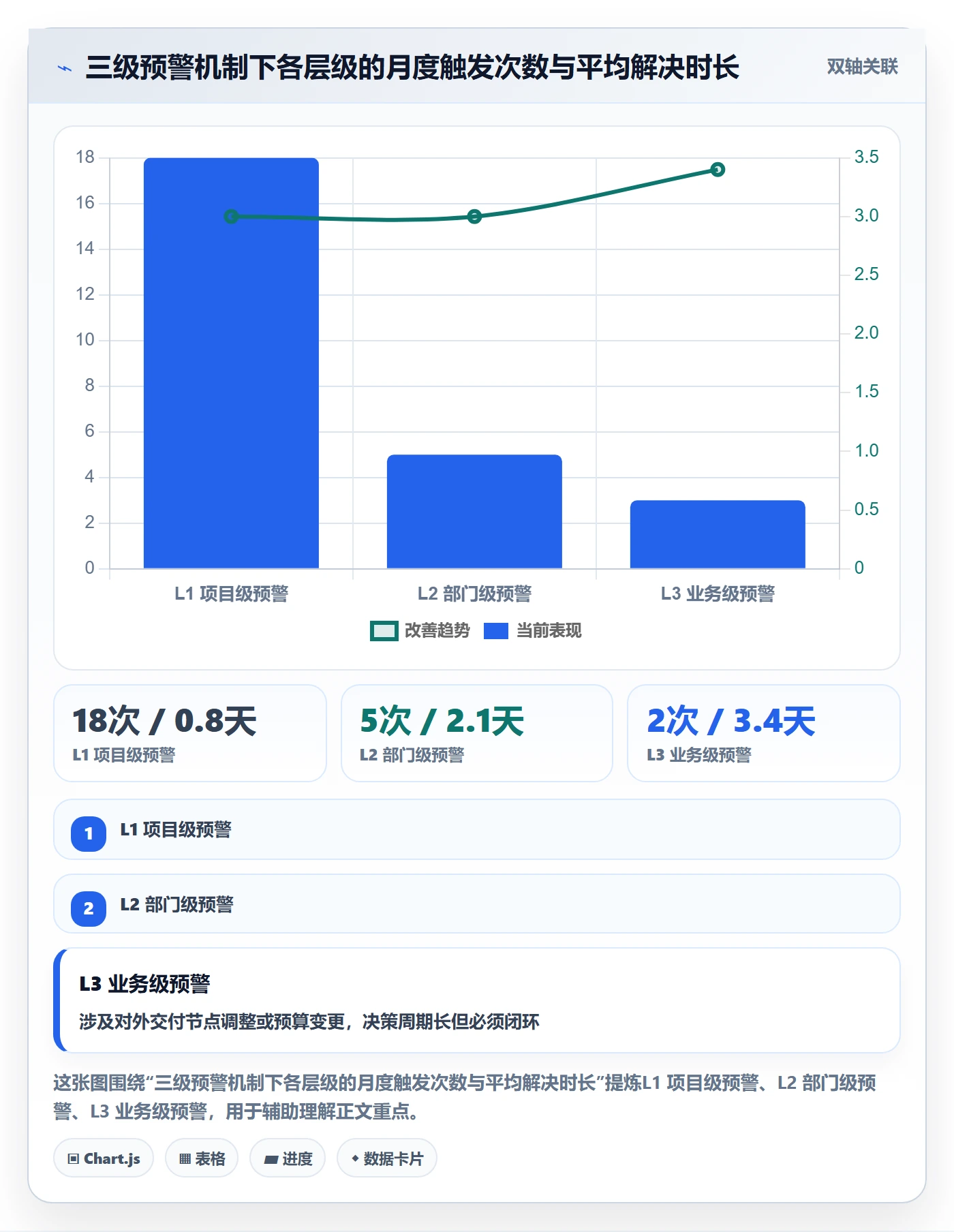
Task: Click the green line point over the L1 bar
Action: (x=231, y=217)
